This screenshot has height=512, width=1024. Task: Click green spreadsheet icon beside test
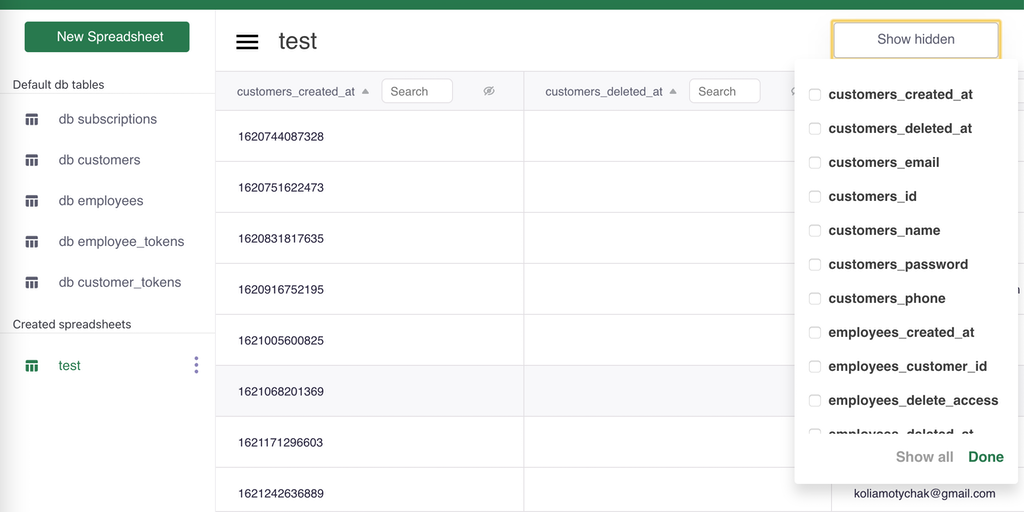tap(32, 366)
